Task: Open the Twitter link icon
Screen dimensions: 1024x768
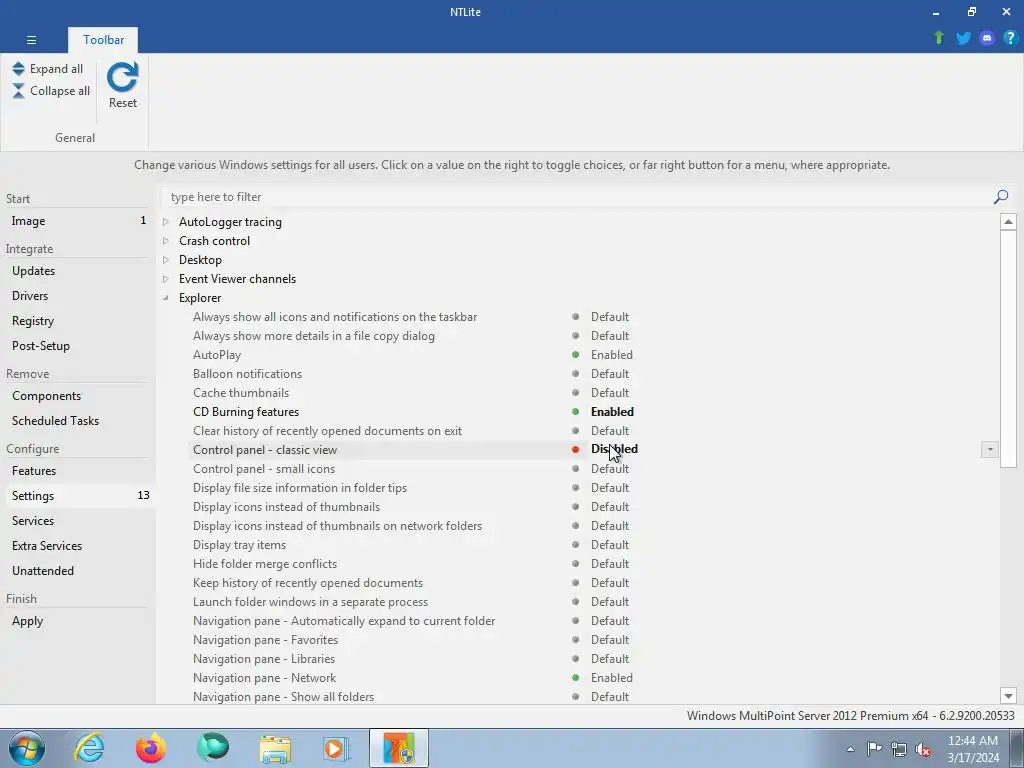Action: pyautogui.click(x=963, y=38)
